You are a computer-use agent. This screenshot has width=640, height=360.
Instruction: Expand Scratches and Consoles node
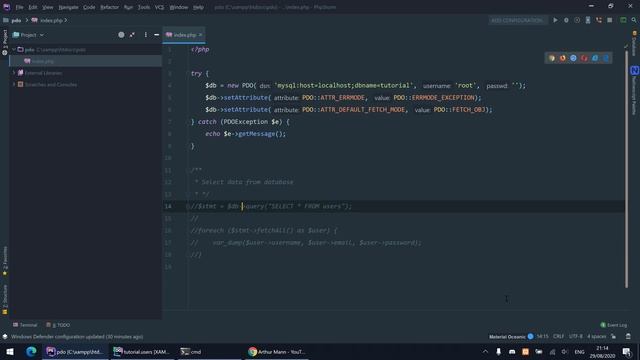pyautogui.click(x=14, y=84)
